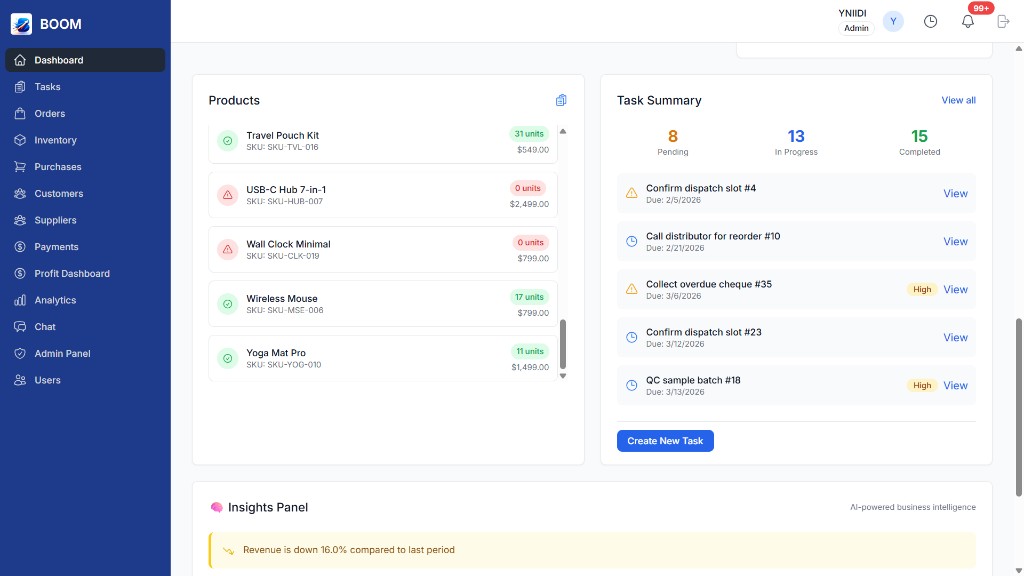This screenshot has width=1024, height=576.
Task: Click the 0 units badge for USB-C Hub
Action: click(527, 188)
